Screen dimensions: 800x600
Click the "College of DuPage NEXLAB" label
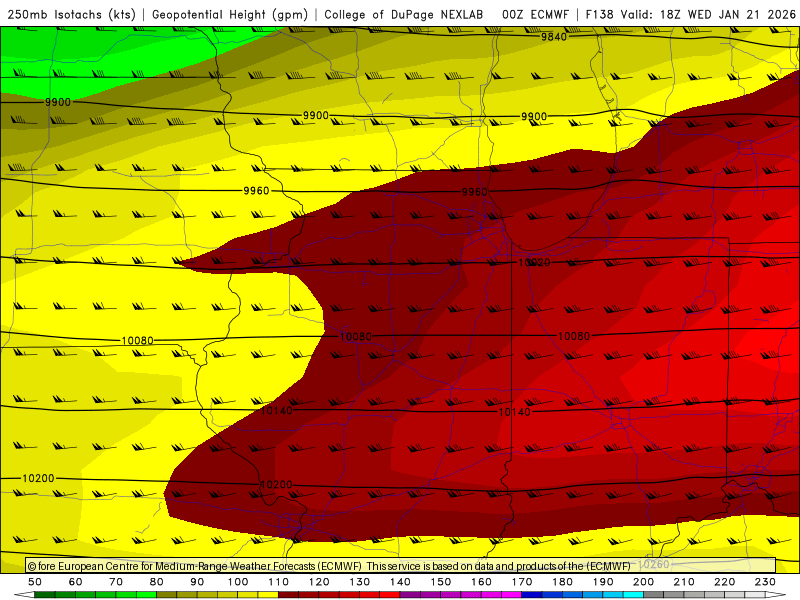pyautogui.click(x=404, y=14)
